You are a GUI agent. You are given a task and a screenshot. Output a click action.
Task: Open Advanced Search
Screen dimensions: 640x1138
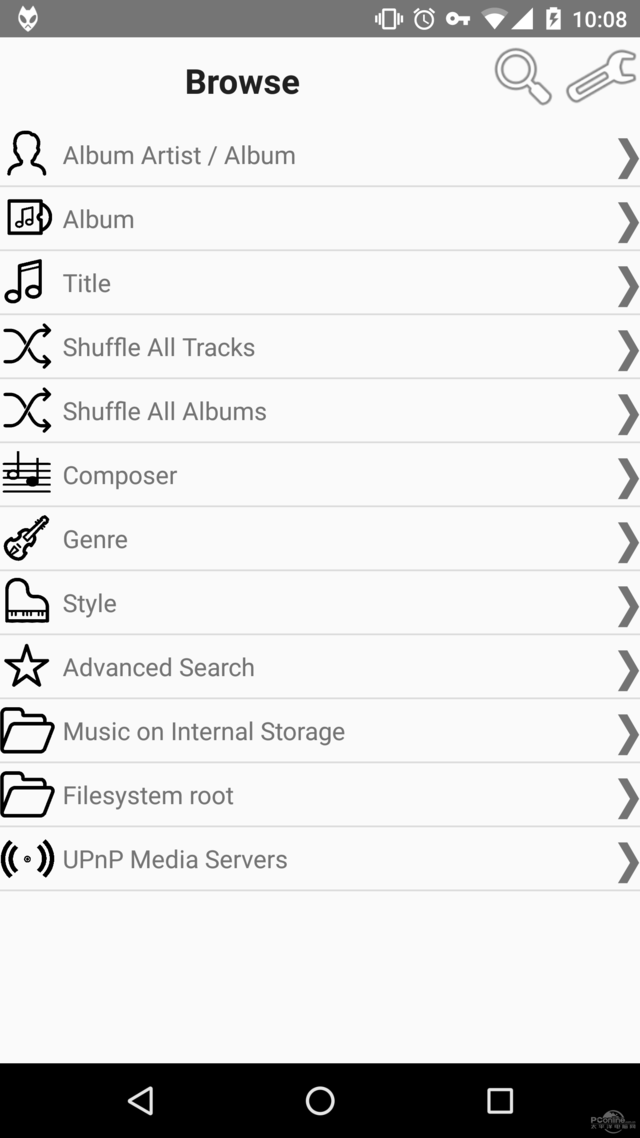point(320,666)
